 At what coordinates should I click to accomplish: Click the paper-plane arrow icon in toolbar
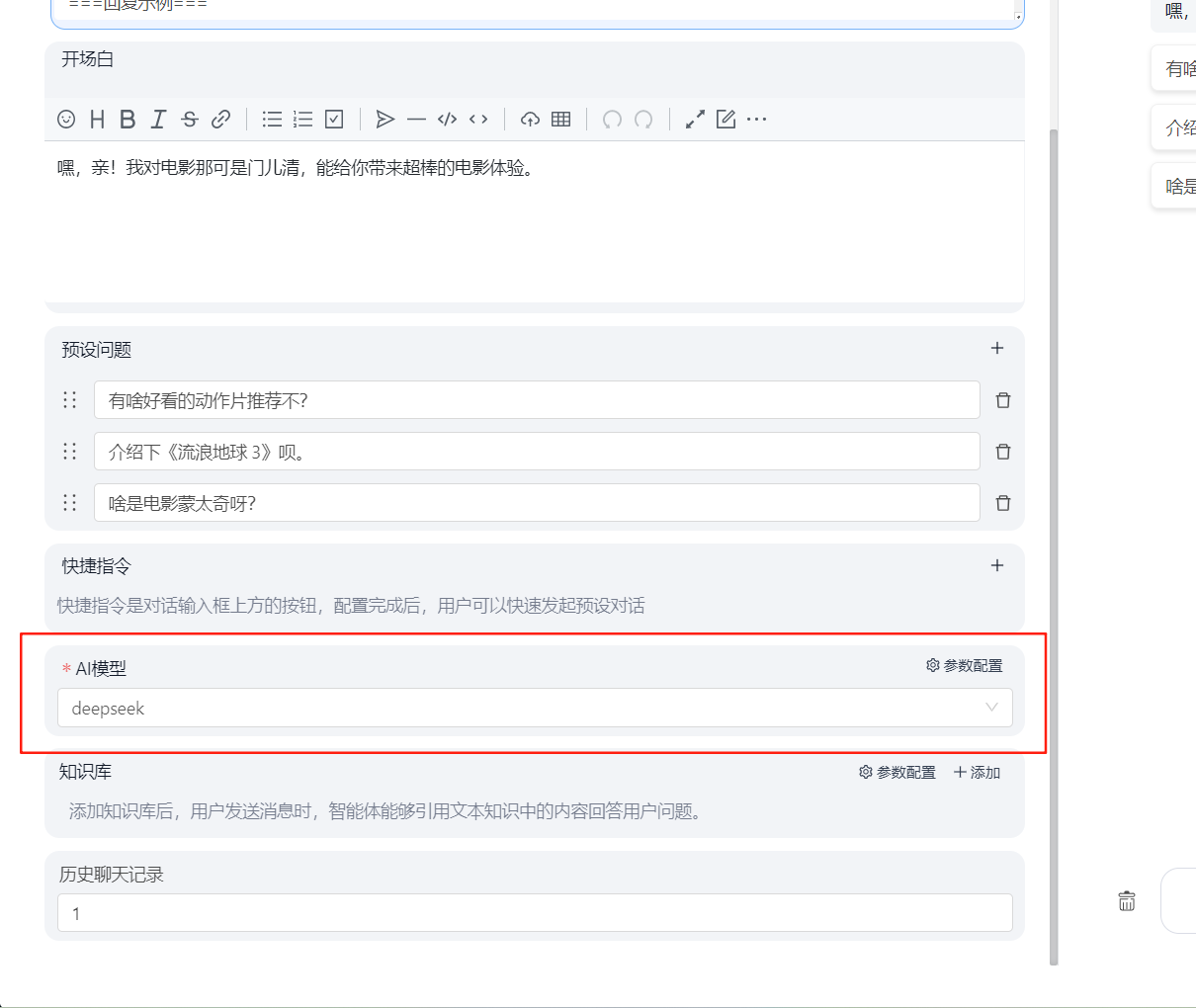tap(385, 120)
